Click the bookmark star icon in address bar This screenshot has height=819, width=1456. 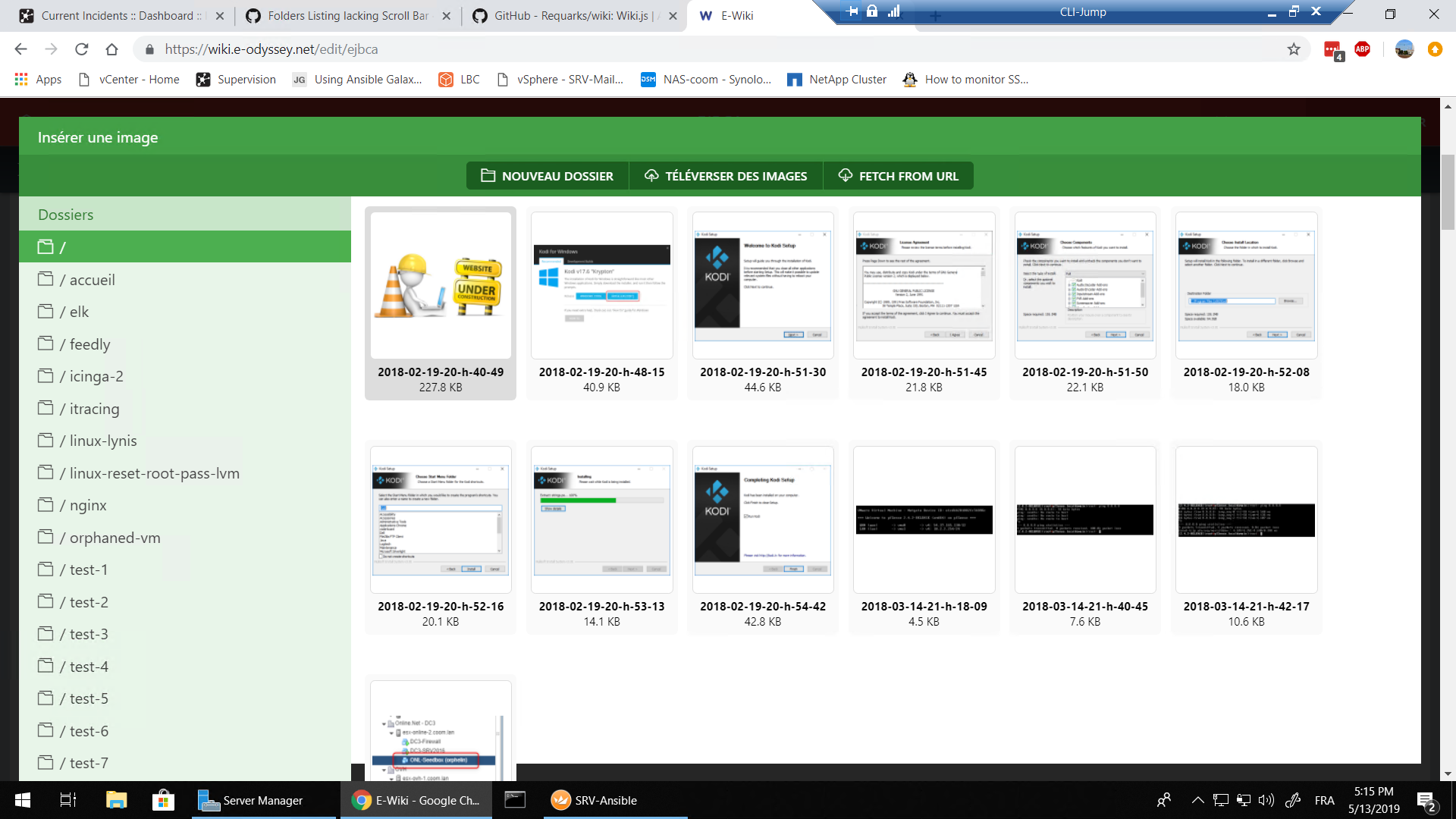point(1294,49)
